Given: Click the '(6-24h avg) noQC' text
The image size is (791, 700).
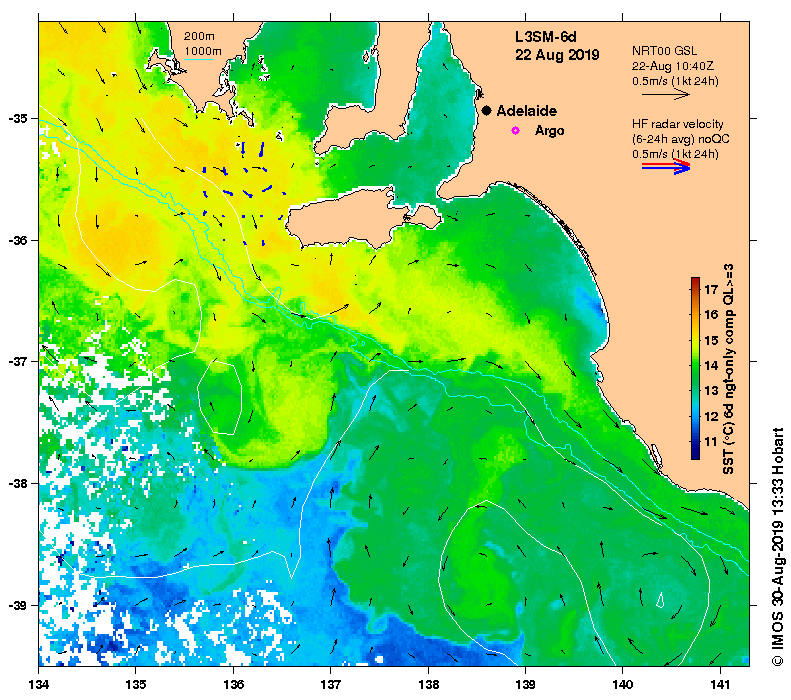Looking at the screenshot, I should (x=681, y=139).
